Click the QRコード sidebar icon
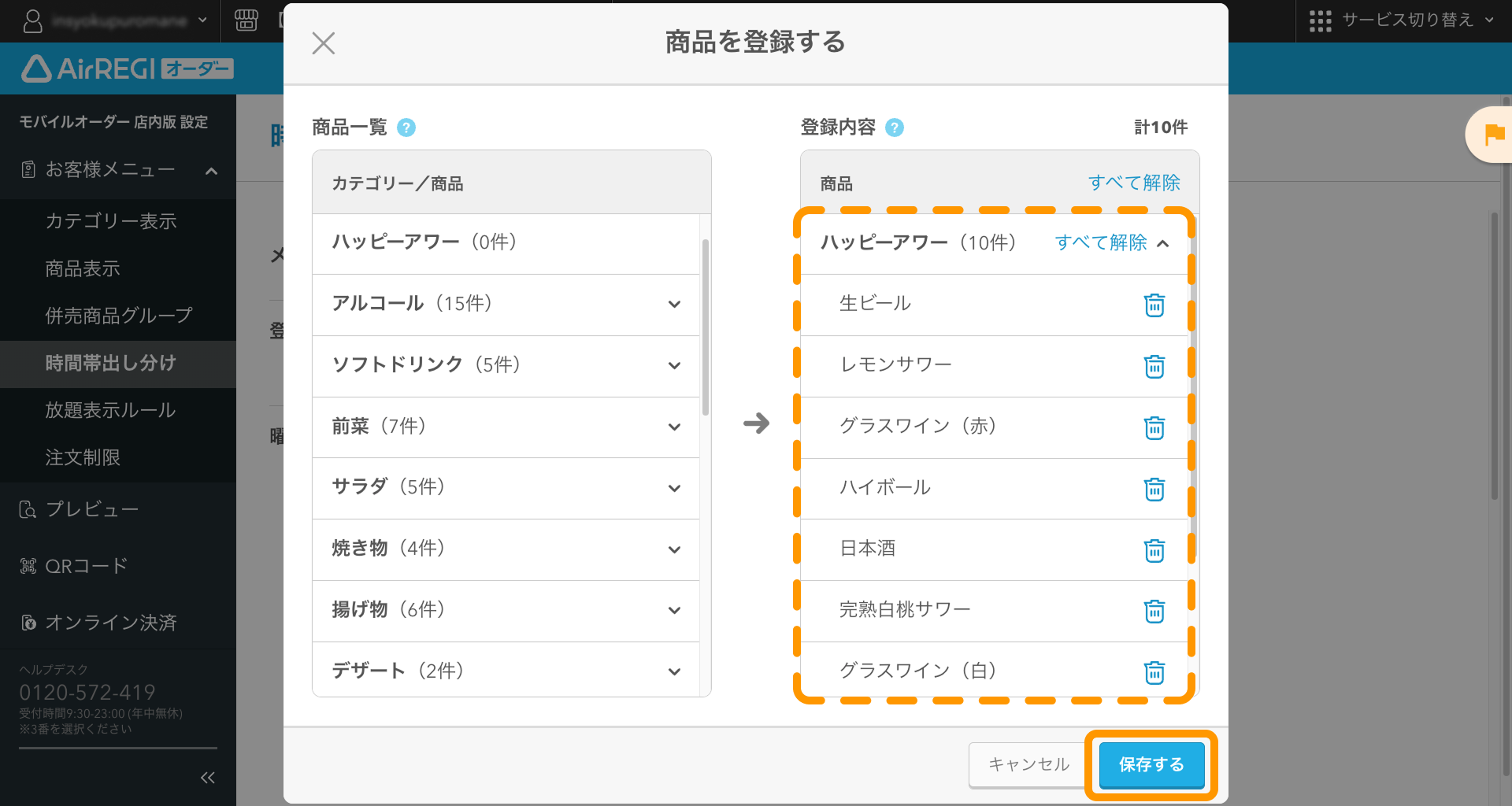The image size is (1512, 806). [28, 566]
